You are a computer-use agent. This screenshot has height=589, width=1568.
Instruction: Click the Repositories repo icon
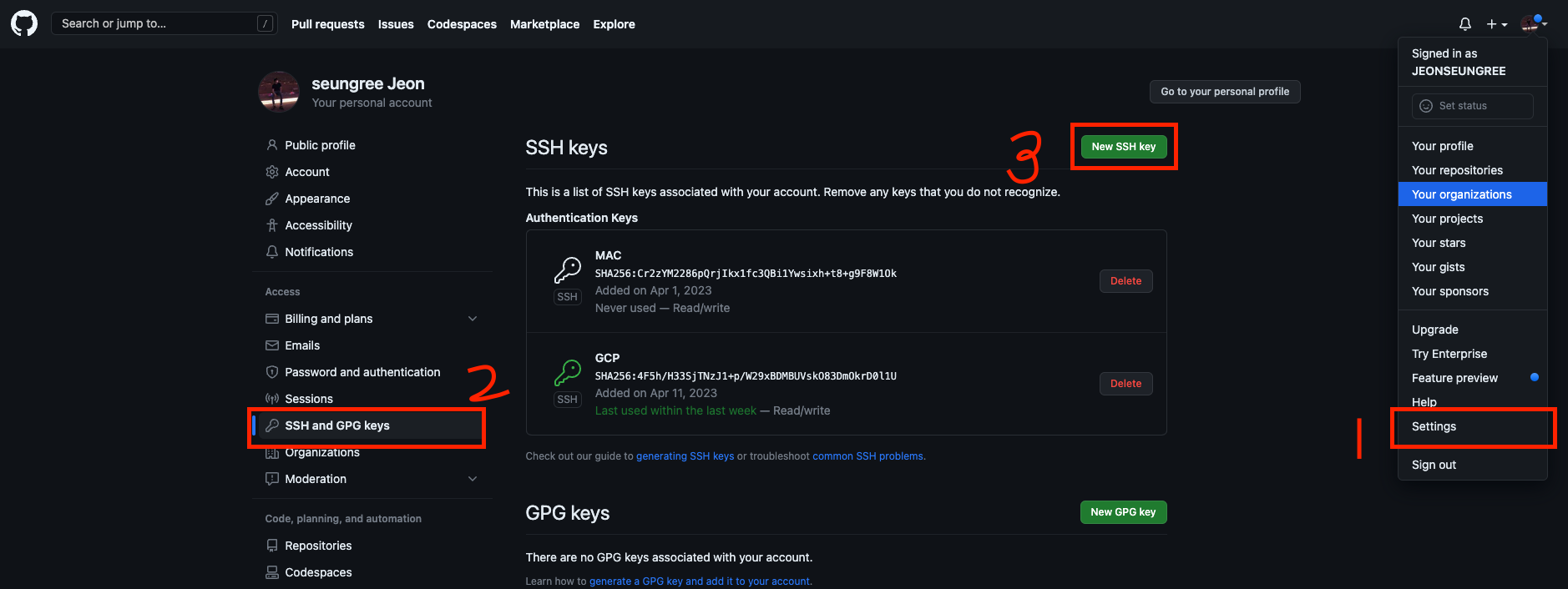pyautogui.click(x=272, y=546)
